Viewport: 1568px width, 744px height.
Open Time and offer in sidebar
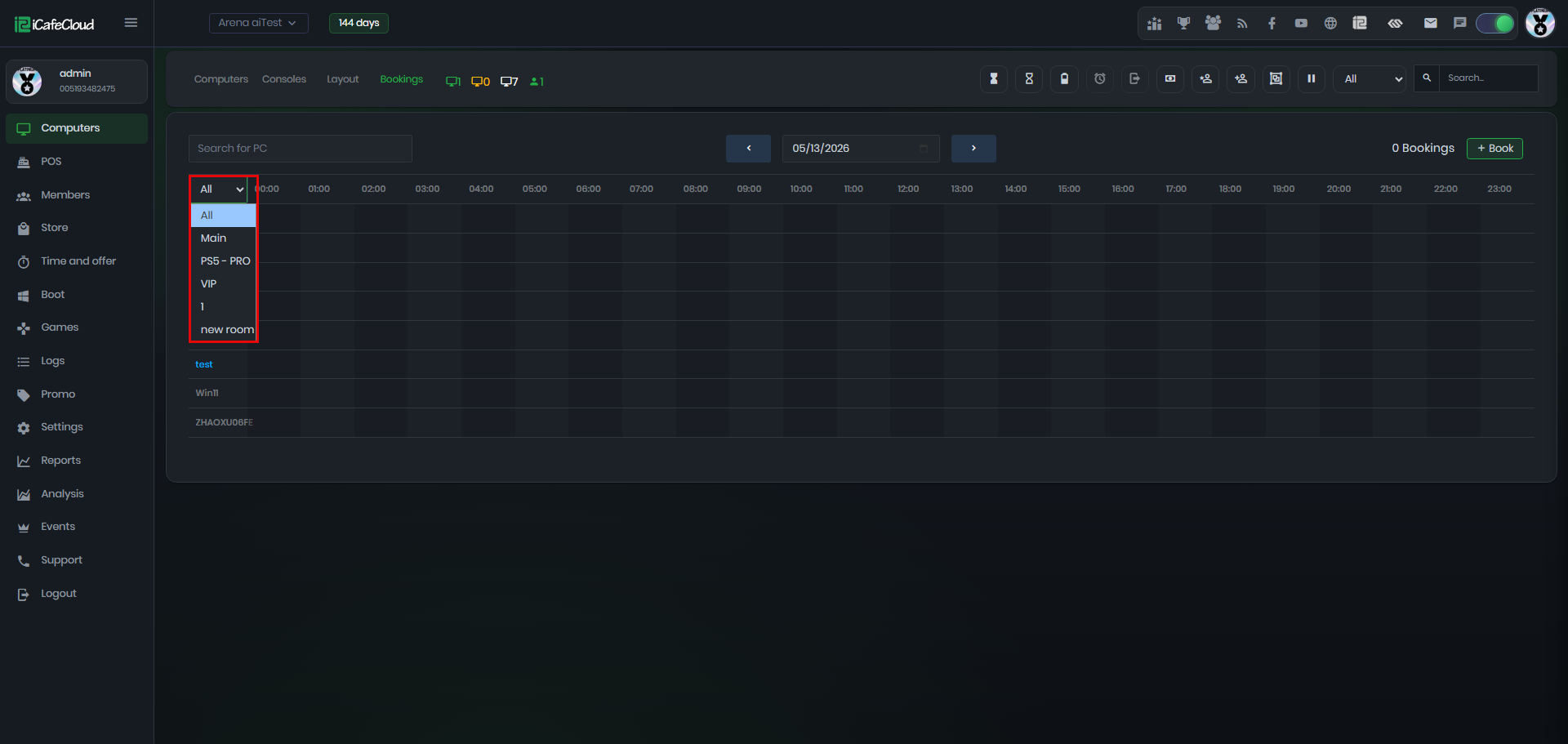point(77,261)
